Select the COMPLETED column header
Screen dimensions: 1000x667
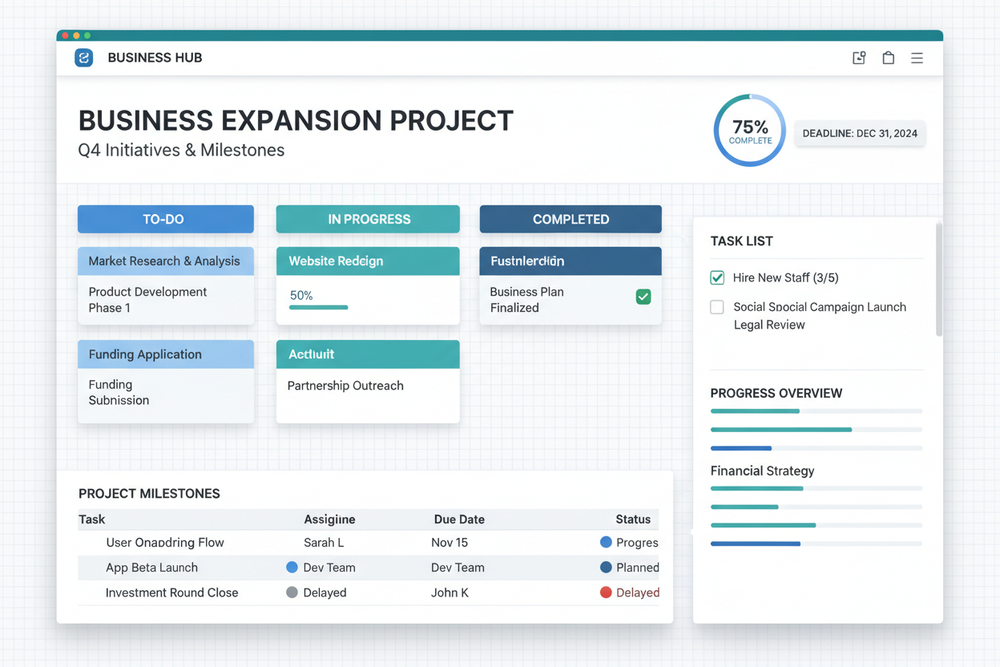[571, 219]
